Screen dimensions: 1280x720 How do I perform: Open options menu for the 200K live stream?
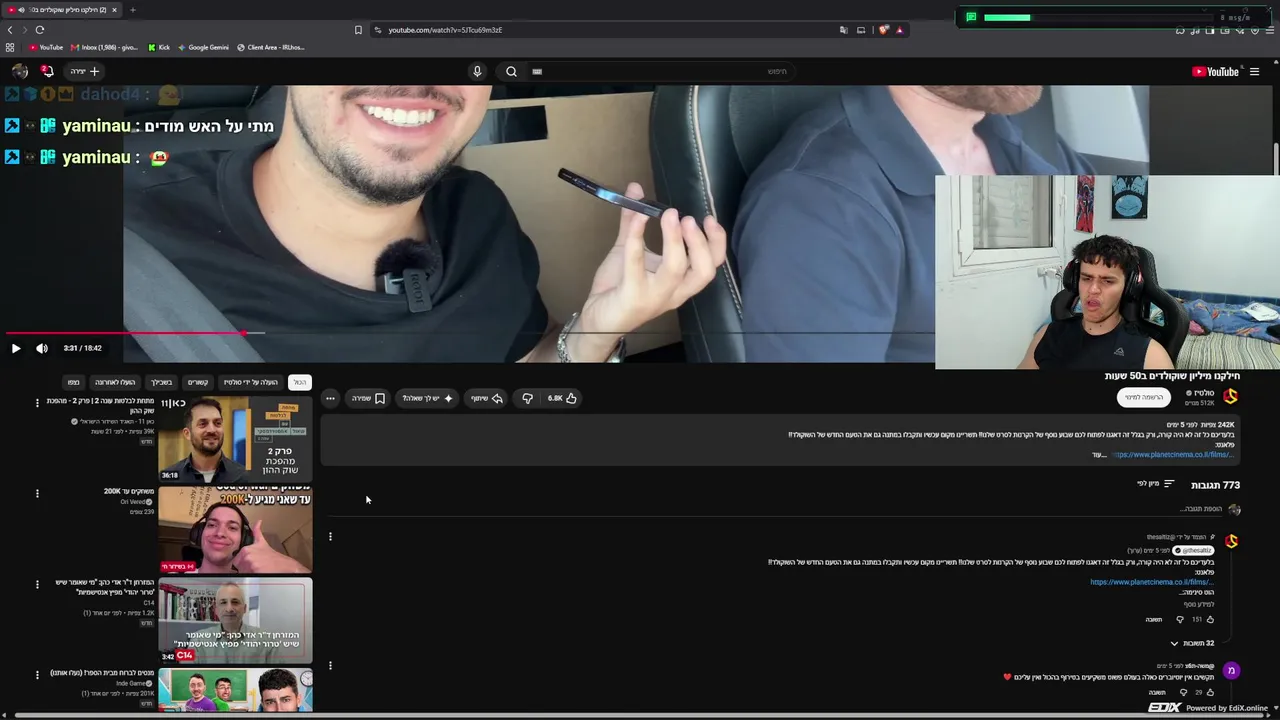[37, 493]
